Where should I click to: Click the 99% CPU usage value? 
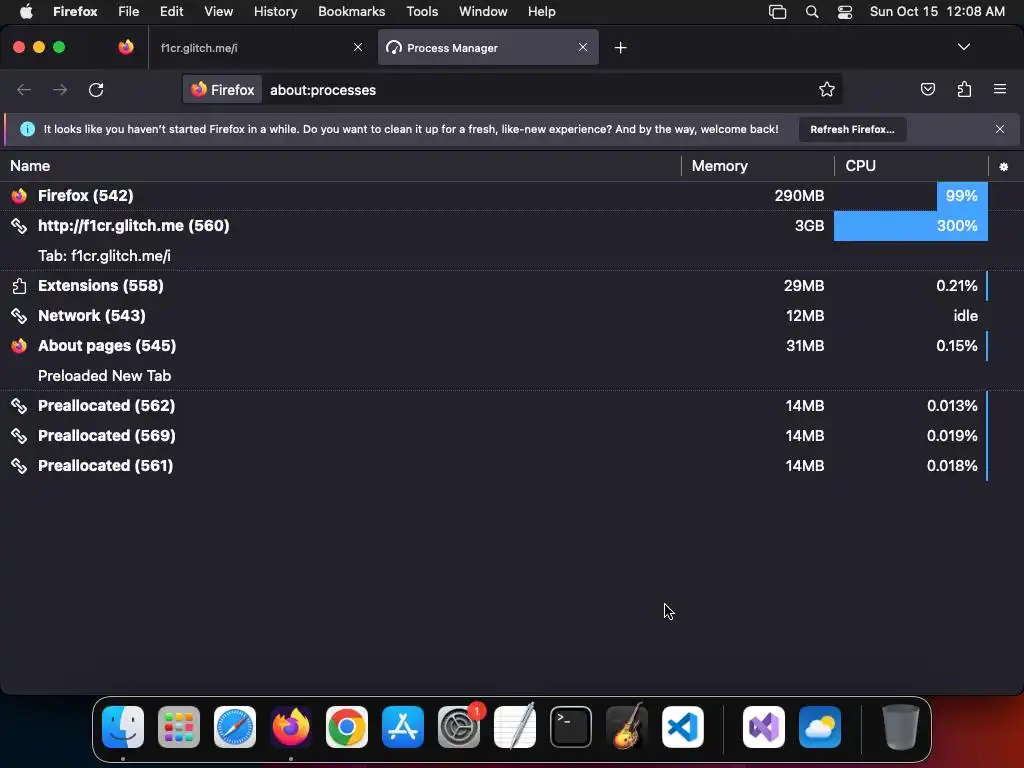961,196
